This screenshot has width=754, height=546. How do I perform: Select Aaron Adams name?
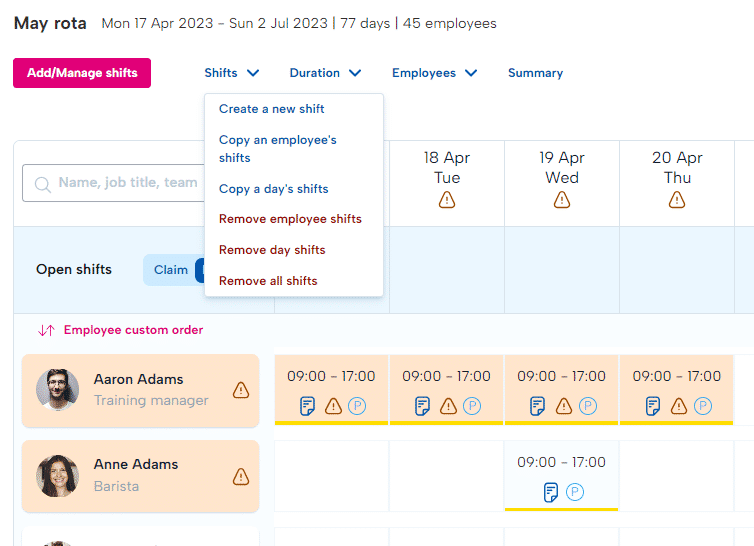(x=138, y=379)
